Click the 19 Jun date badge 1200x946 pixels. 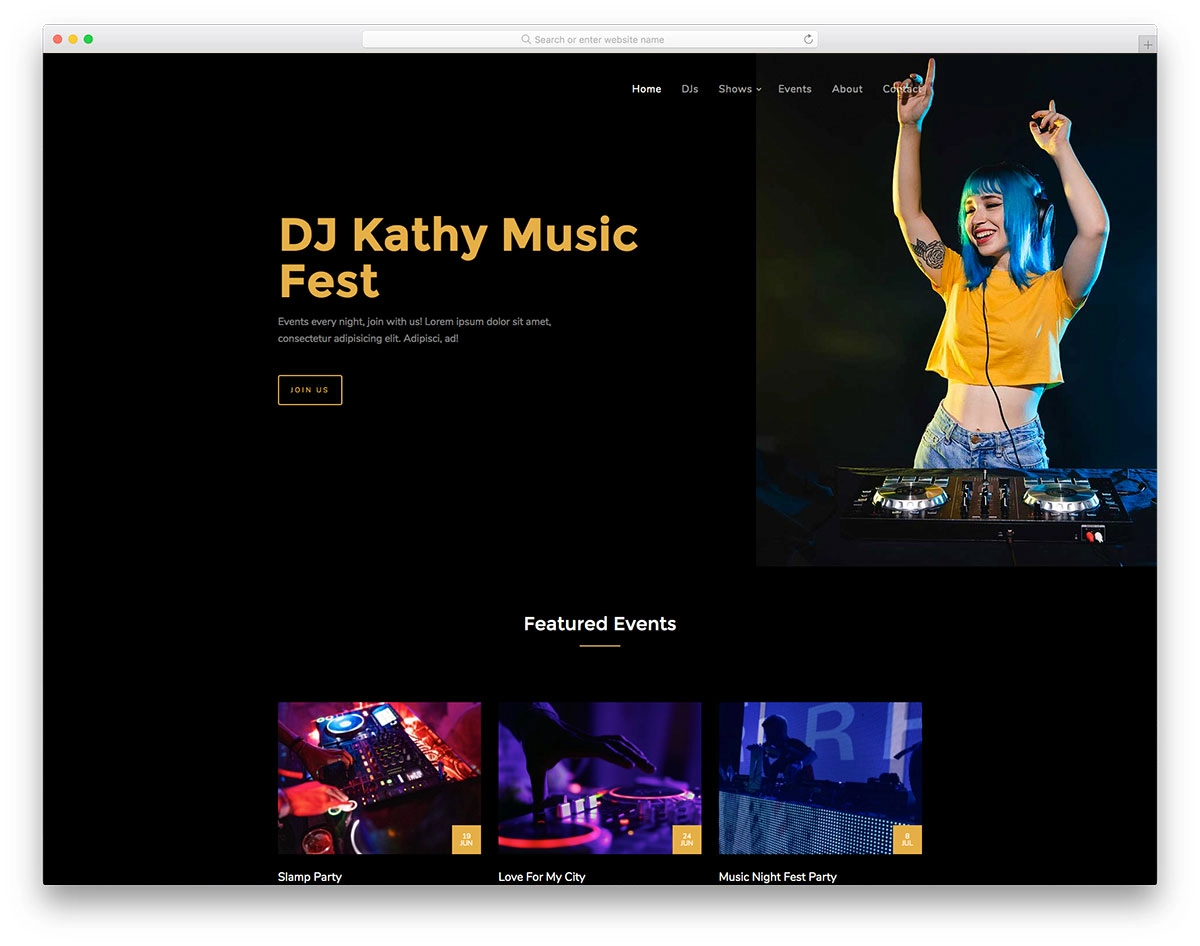tap(466, 840)
